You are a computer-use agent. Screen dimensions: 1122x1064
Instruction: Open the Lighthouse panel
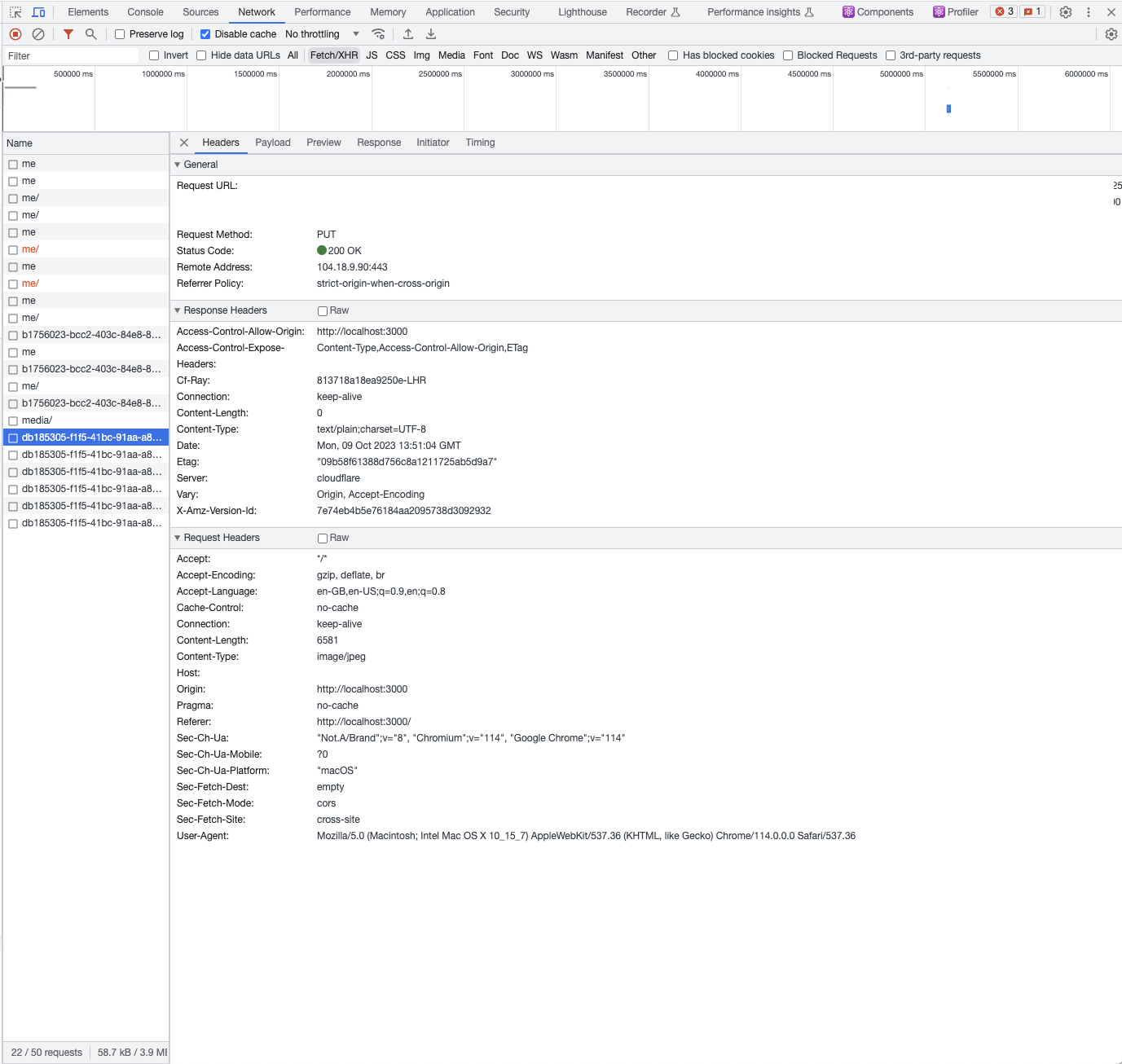(583, 12)
